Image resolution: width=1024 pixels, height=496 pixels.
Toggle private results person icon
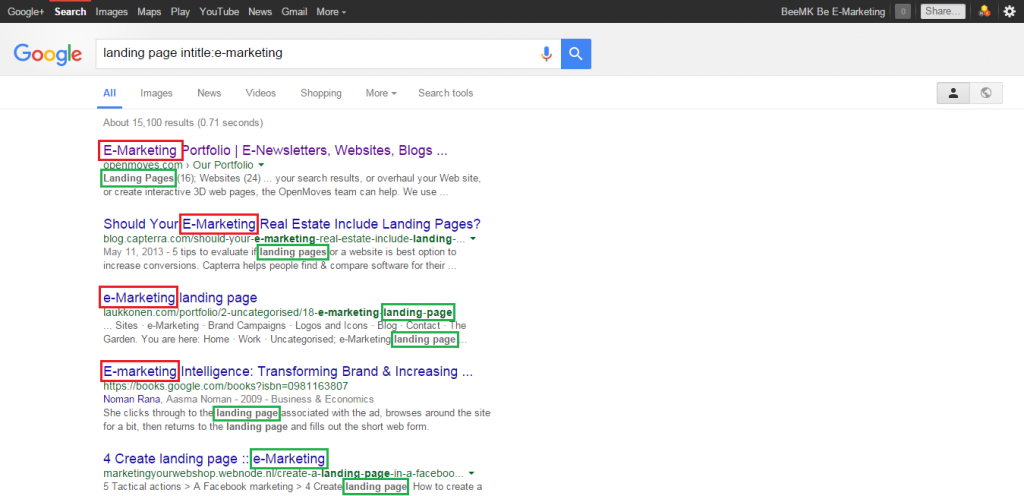tap(953, 93)
